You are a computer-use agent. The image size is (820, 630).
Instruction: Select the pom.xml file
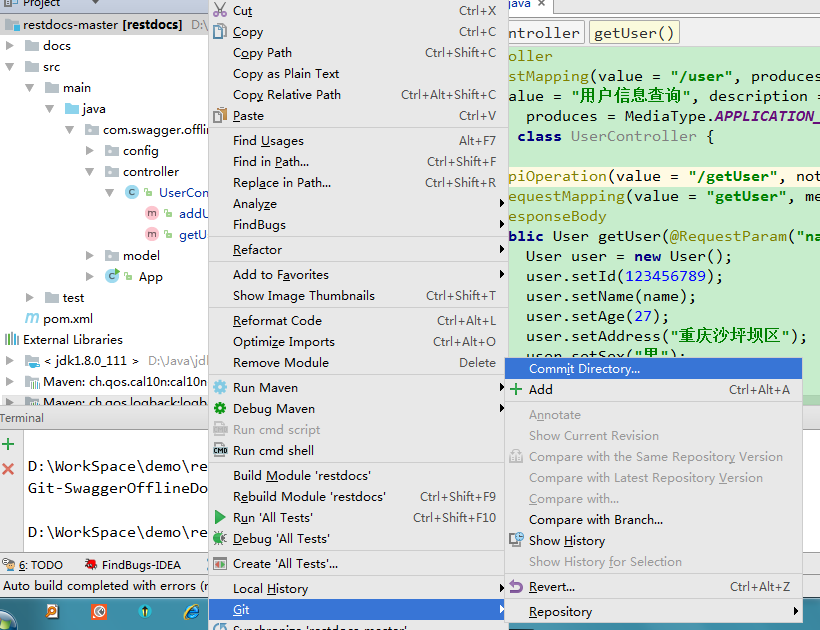point(67,318)
